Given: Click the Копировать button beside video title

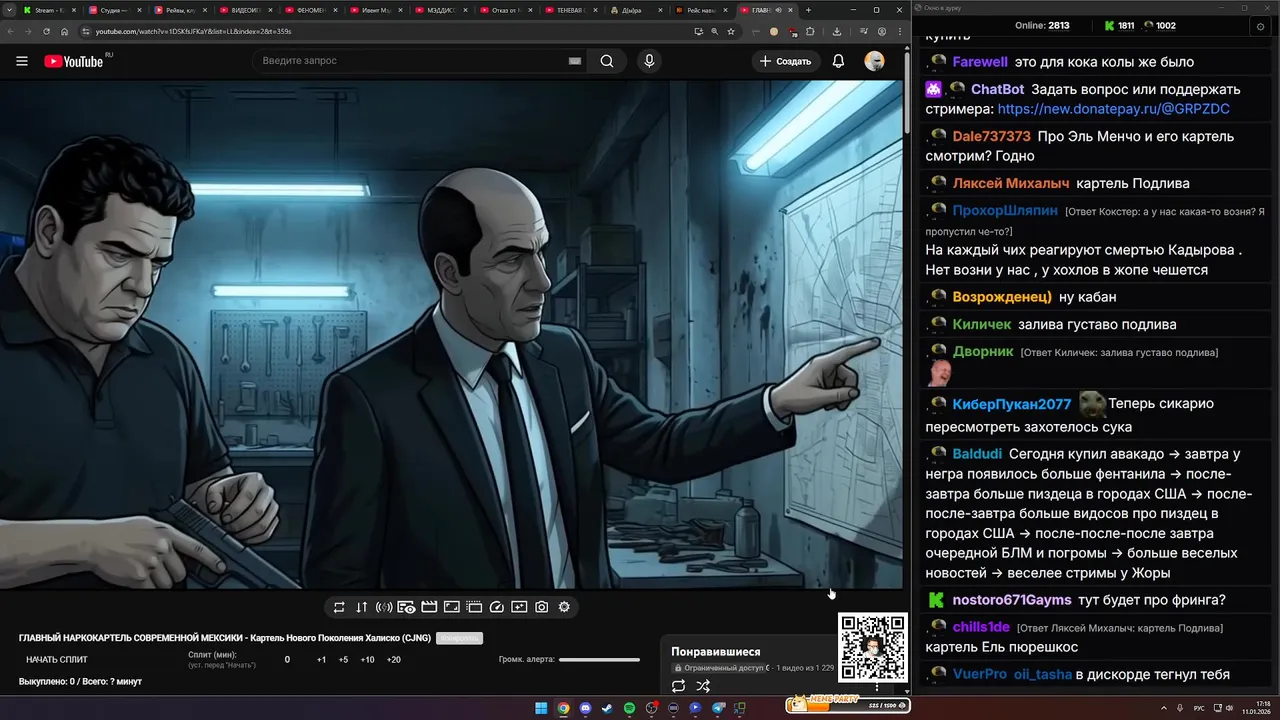Looking at the screenshot, I should [x=459, y=638].
